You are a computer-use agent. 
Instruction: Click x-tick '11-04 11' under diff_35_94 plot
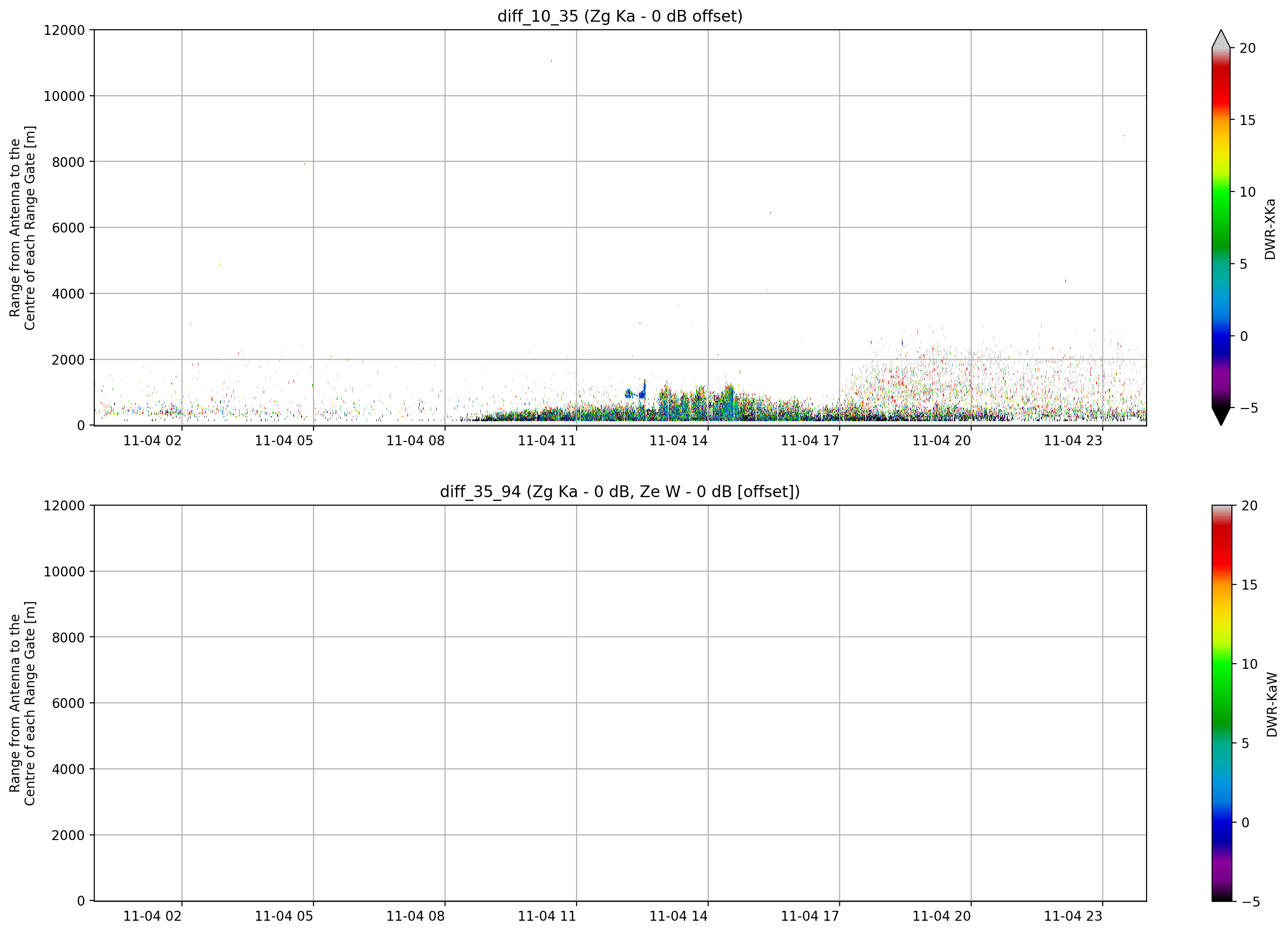click(x=547, y=916)
